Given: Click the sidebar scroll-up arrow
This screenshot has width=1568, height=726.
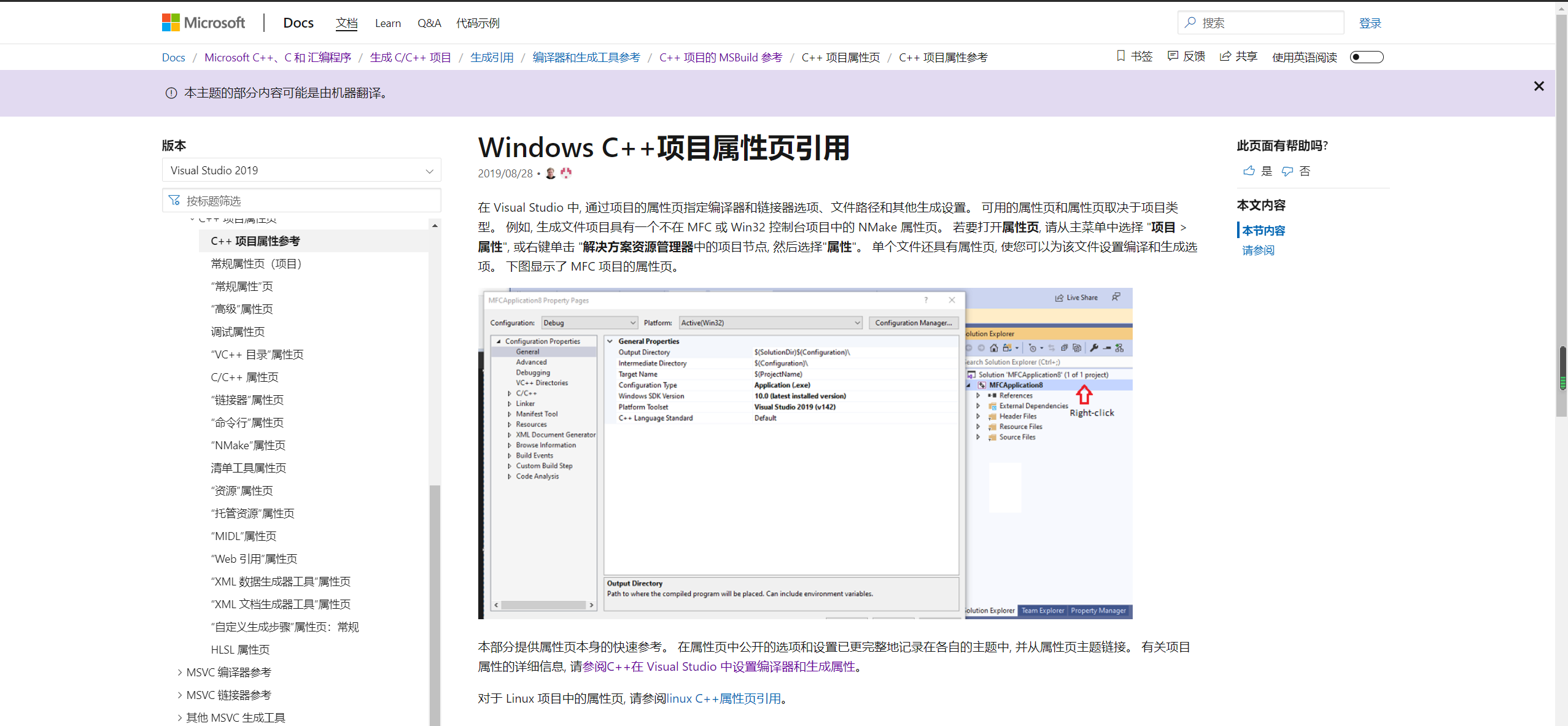Looking at the screenshot, I should [435, 225].
